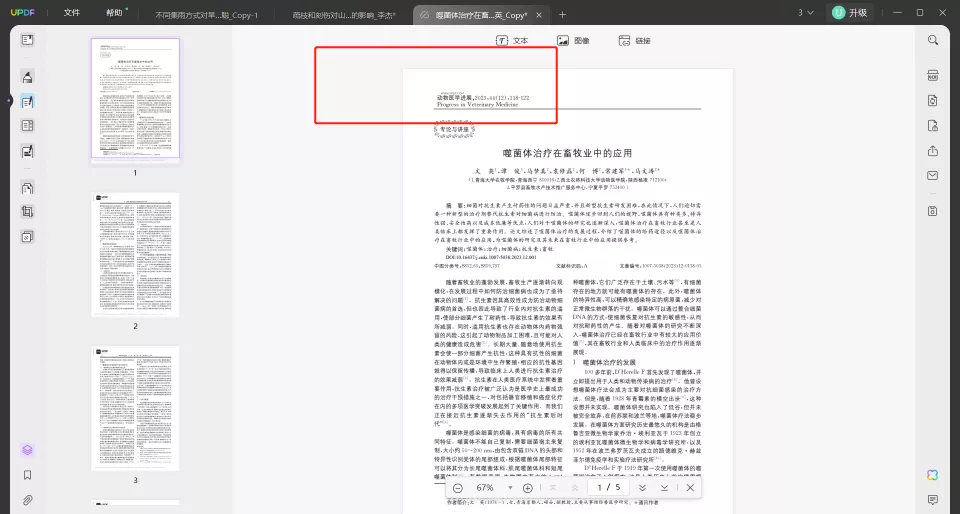Click the Save as other icon in right sidebar
This screenshot has width=960, height=514.
pyautogui.click(x=932, y=211)
